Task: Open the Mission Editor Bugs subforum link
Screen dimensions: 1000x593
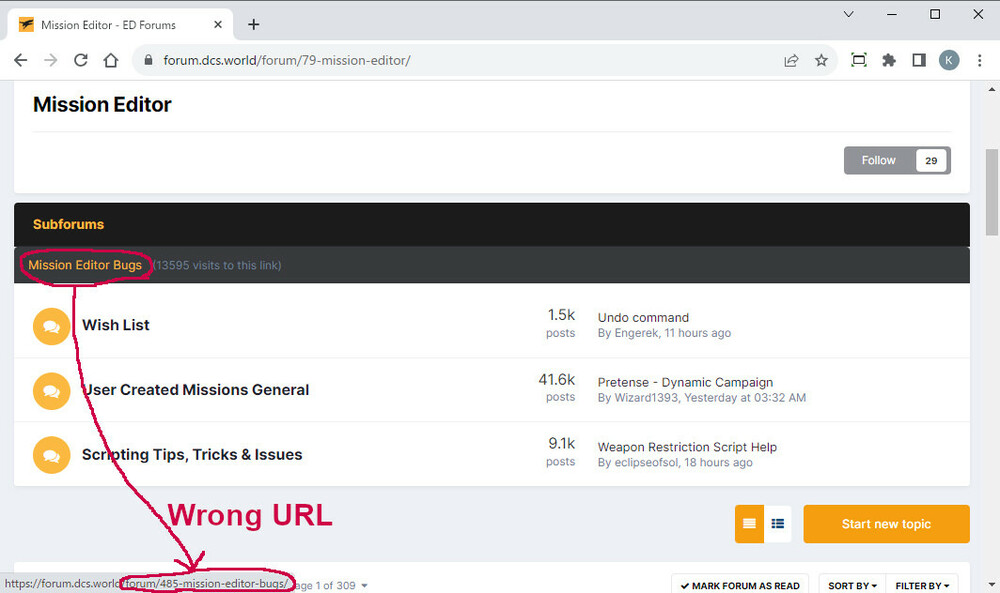Action: [x=85, y=265]
